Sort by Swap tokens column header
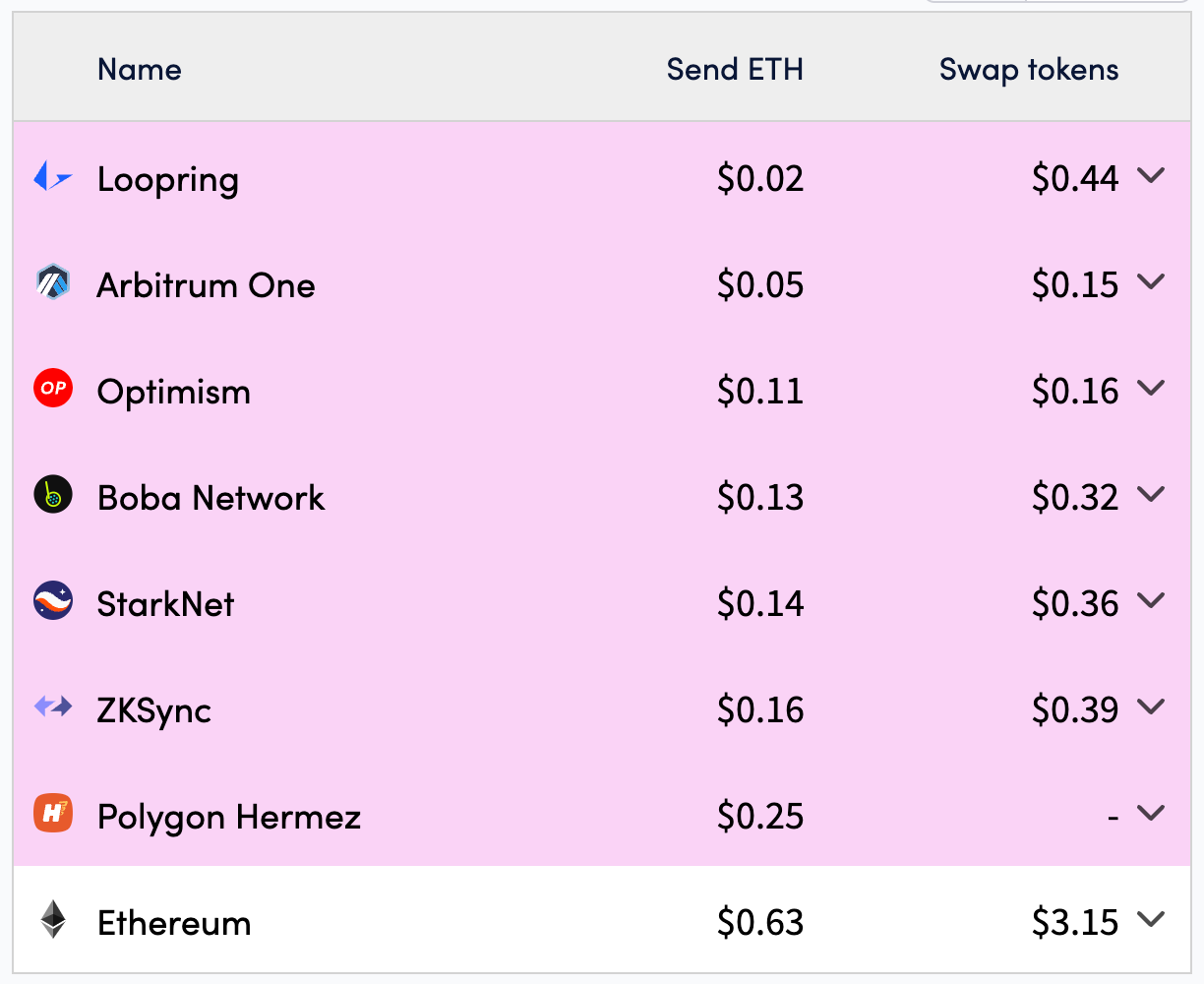This screenshot has width=1204, height=984. coord(1028,70)
